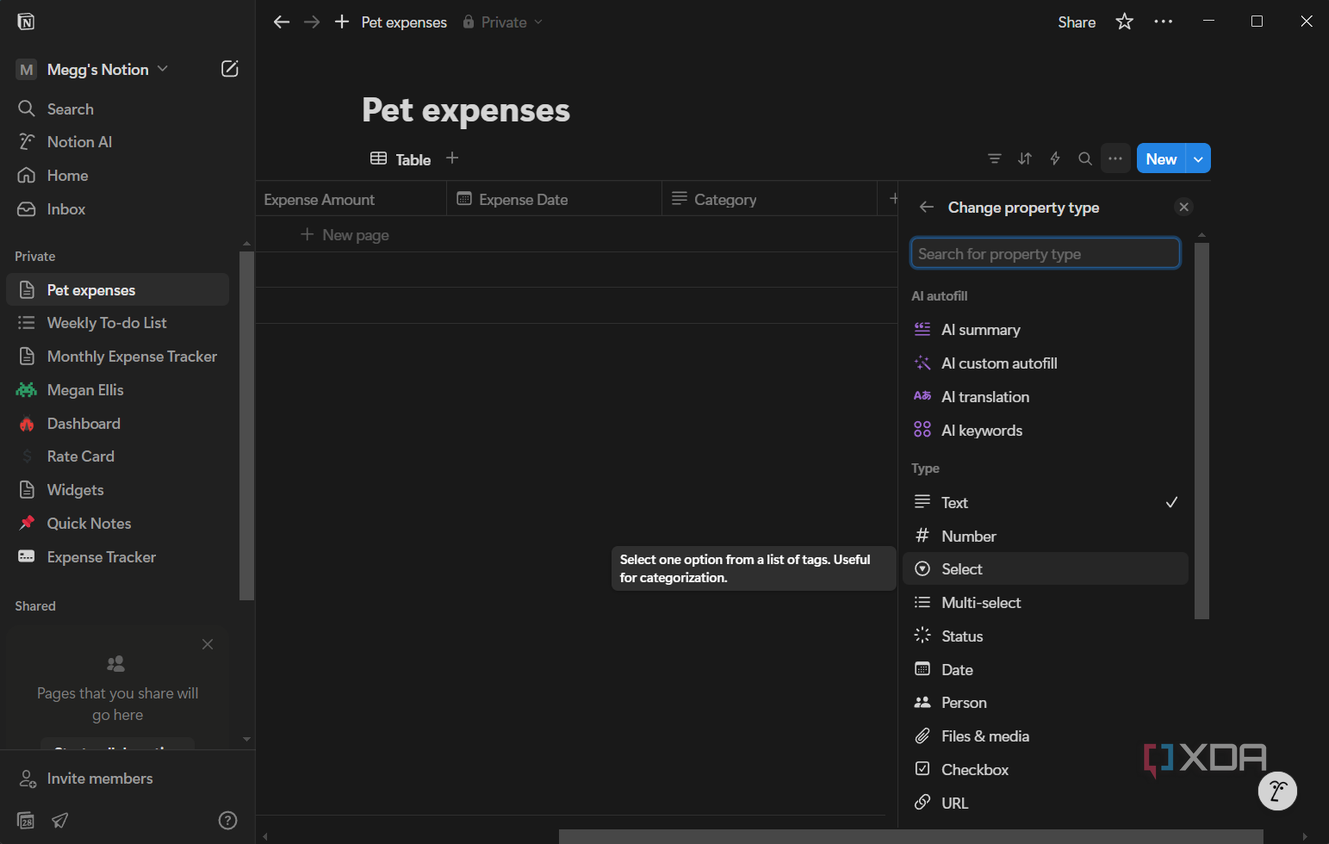Navigate forward with the top arrow
This screenshot has width=1329, height=844.
pos(312,22)
